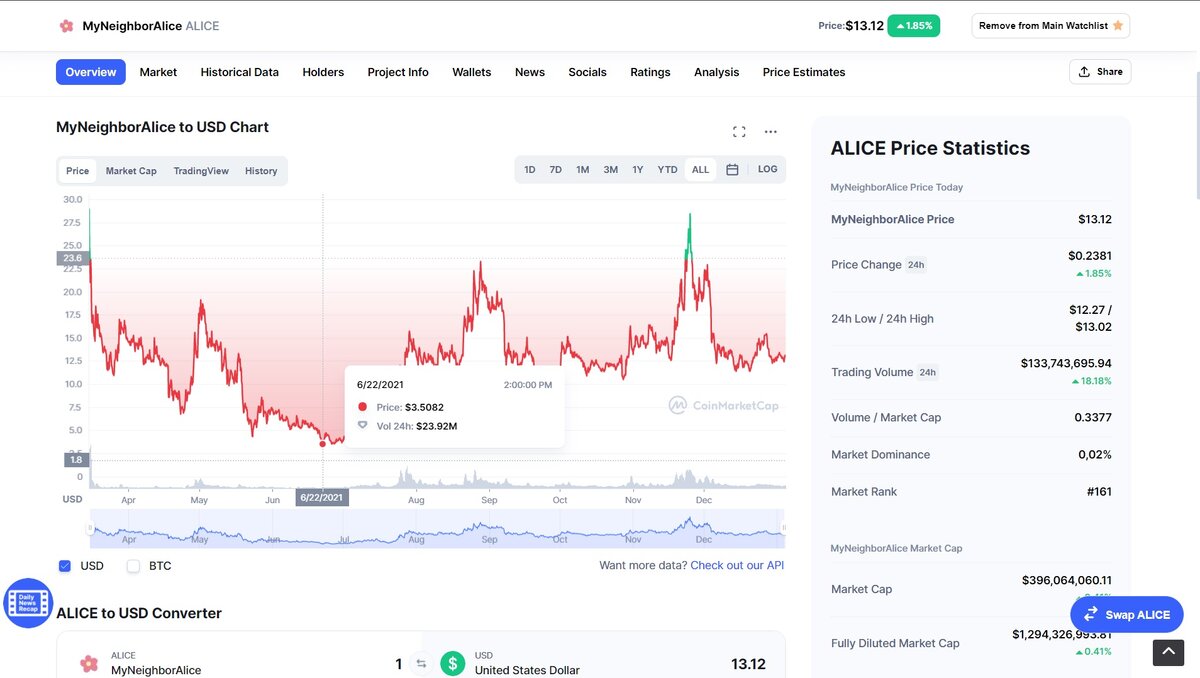Select the 1Y time range
The height and width of the screenshot is (678, 1200).
point(638,170)
